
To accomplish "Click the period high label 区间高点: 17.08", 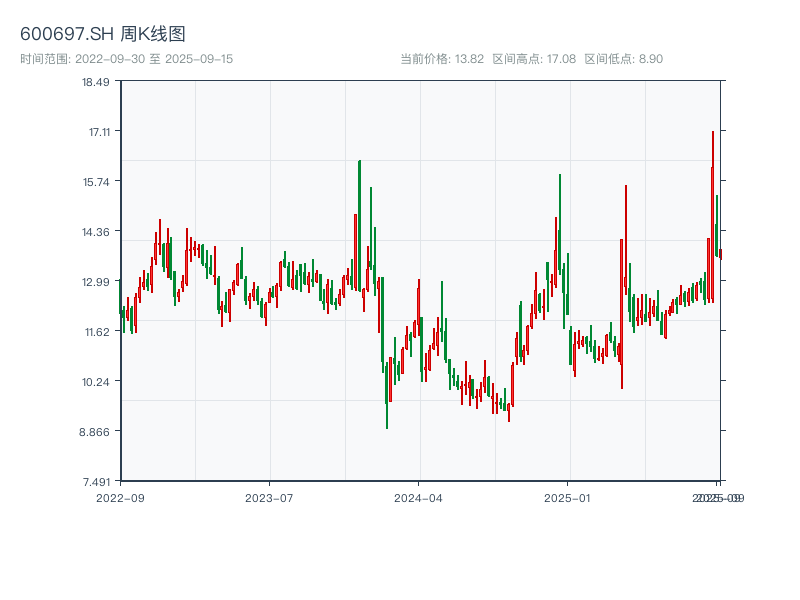I will [x=534, y=59].
